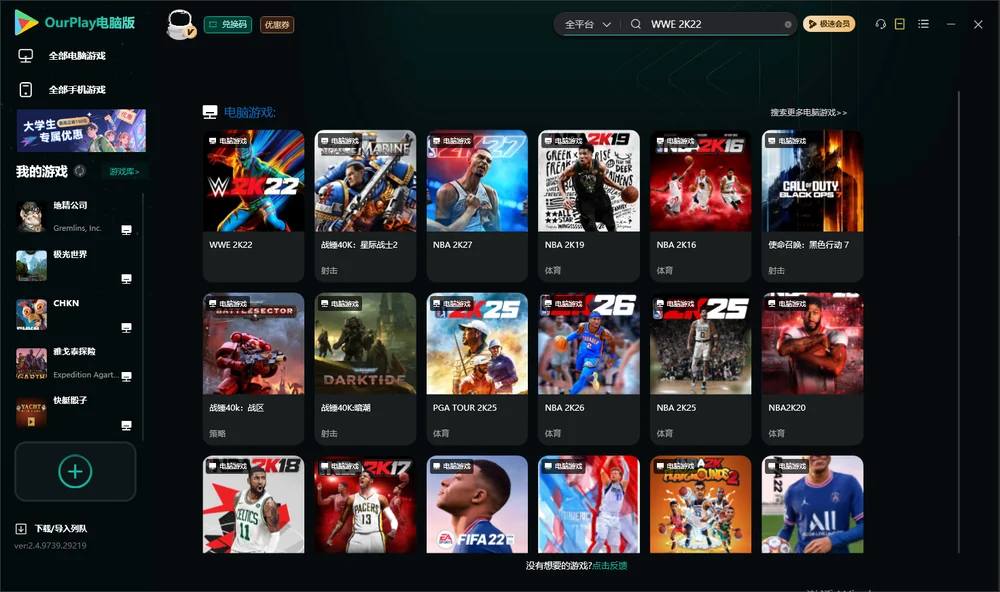Open 下载/导入列队 download queue
The image size is (1000, 592).
tap(52, 528)
